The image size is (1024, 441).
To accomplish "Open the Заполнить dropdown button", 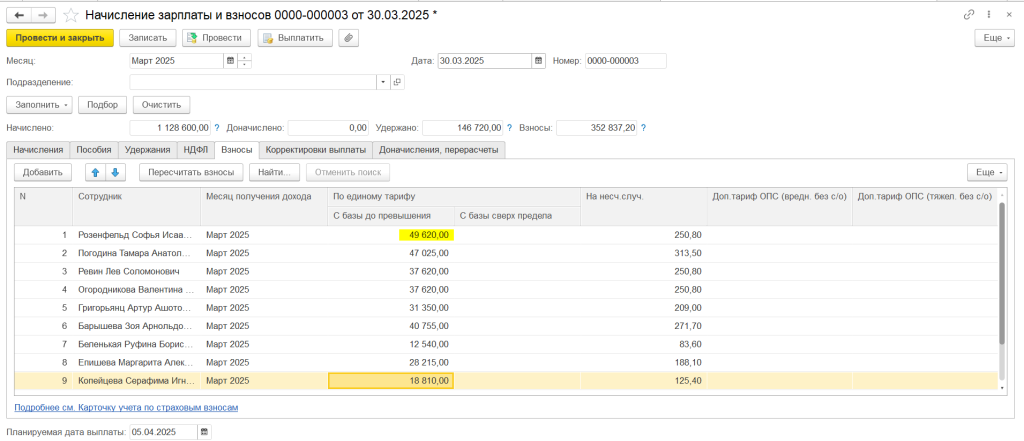I will 40,105.
